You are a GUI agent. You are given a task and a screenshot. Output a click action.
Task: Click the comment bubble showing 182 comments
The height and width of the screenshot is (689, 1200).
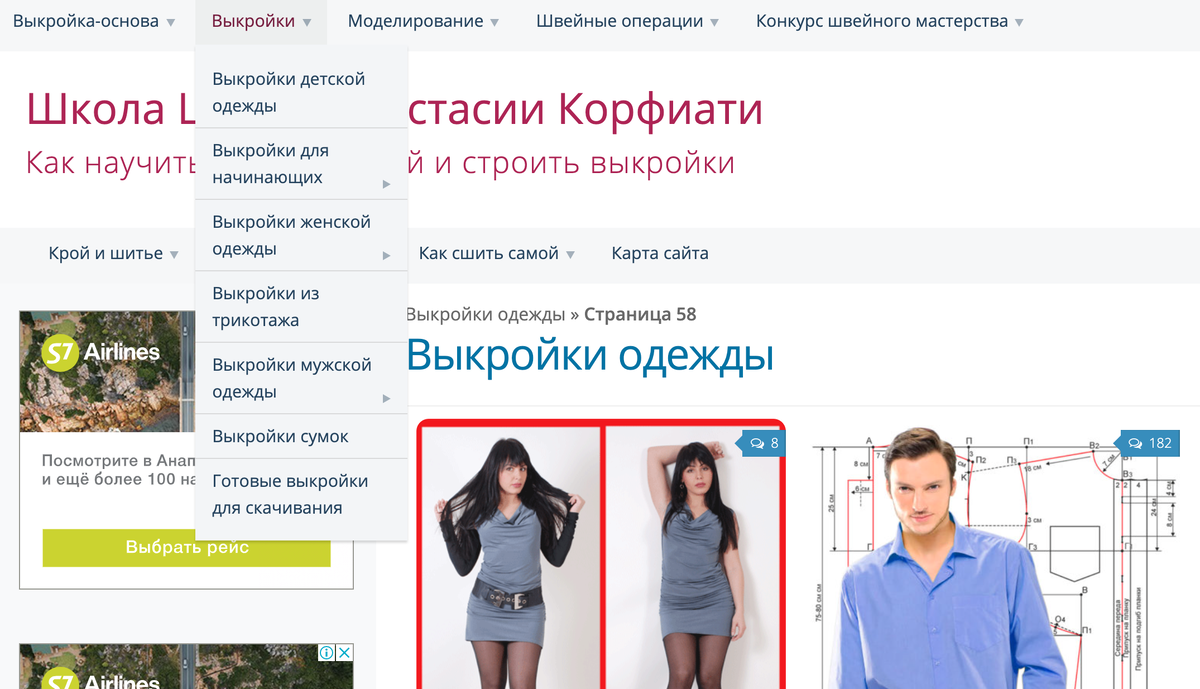1148,442
